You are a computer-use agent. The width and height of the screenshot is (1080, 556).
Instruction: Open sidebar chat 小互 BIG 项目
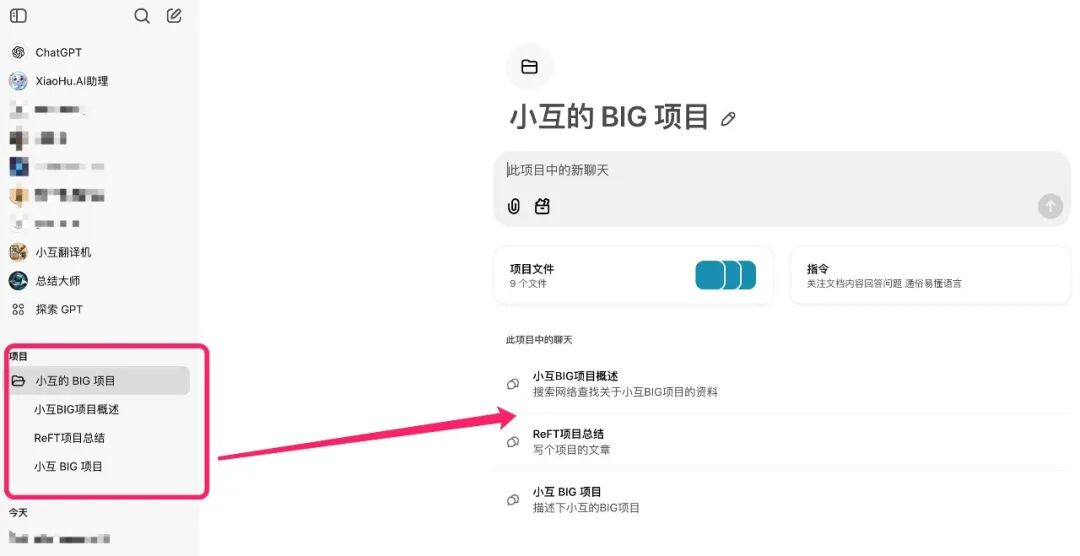pyautogui.click(x=68, y=466)
